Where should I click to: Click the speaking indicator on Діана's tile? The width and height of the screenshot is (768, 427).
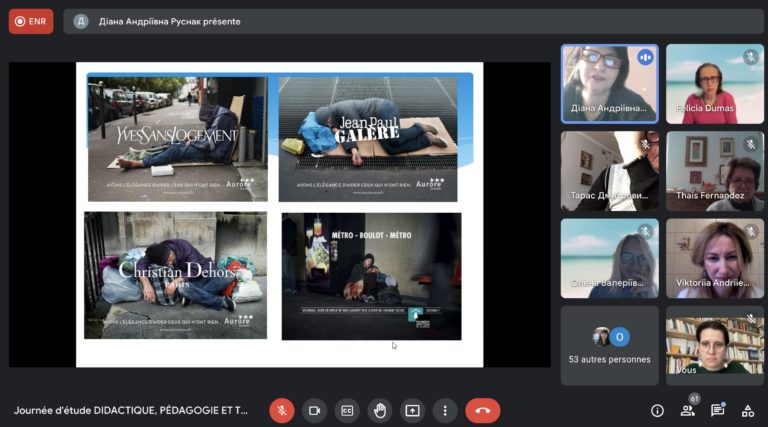(645, 58)
